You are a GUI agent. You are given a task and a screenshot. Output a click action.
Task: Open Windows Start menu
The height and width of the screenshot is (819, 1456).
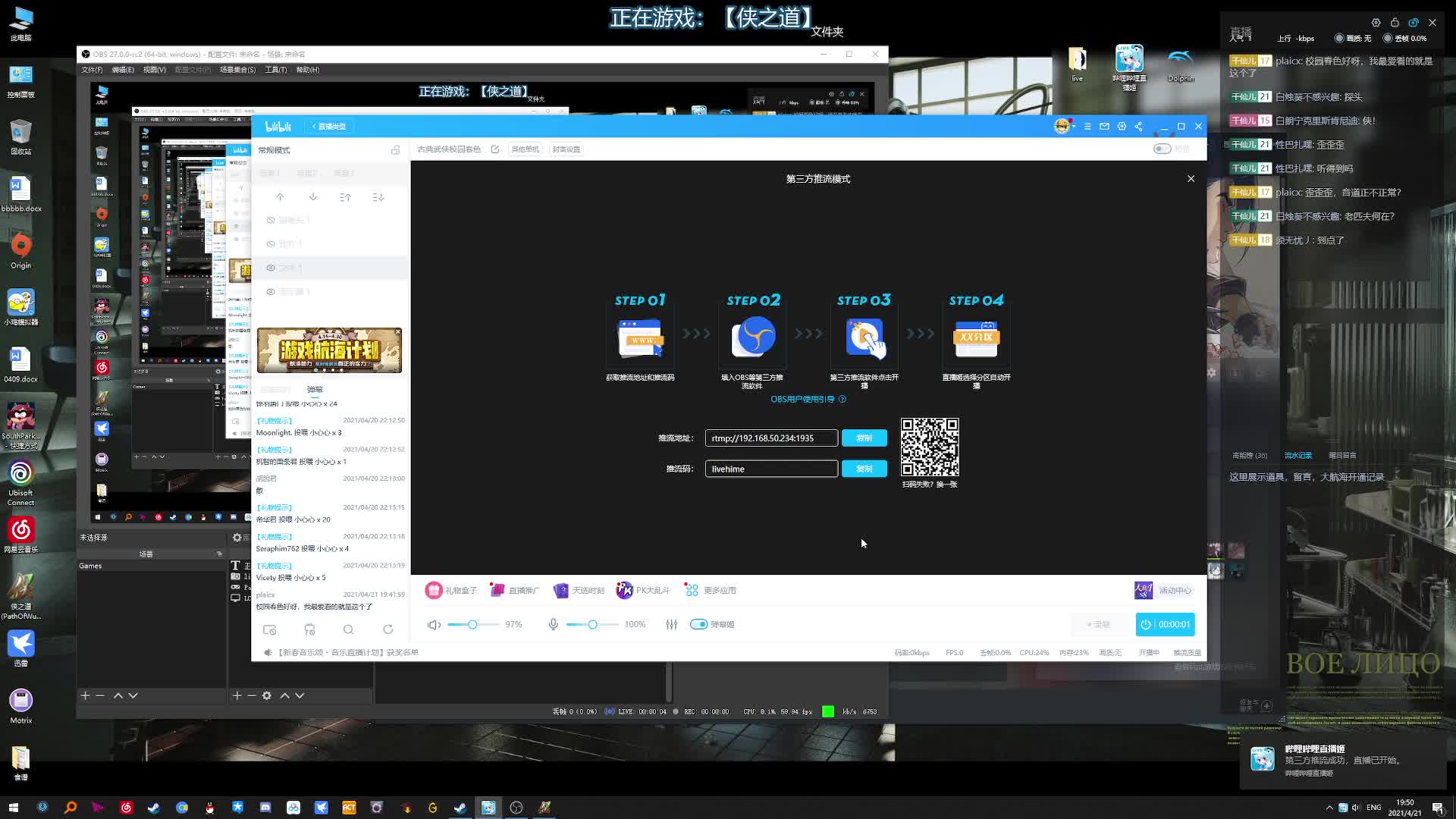13,808
